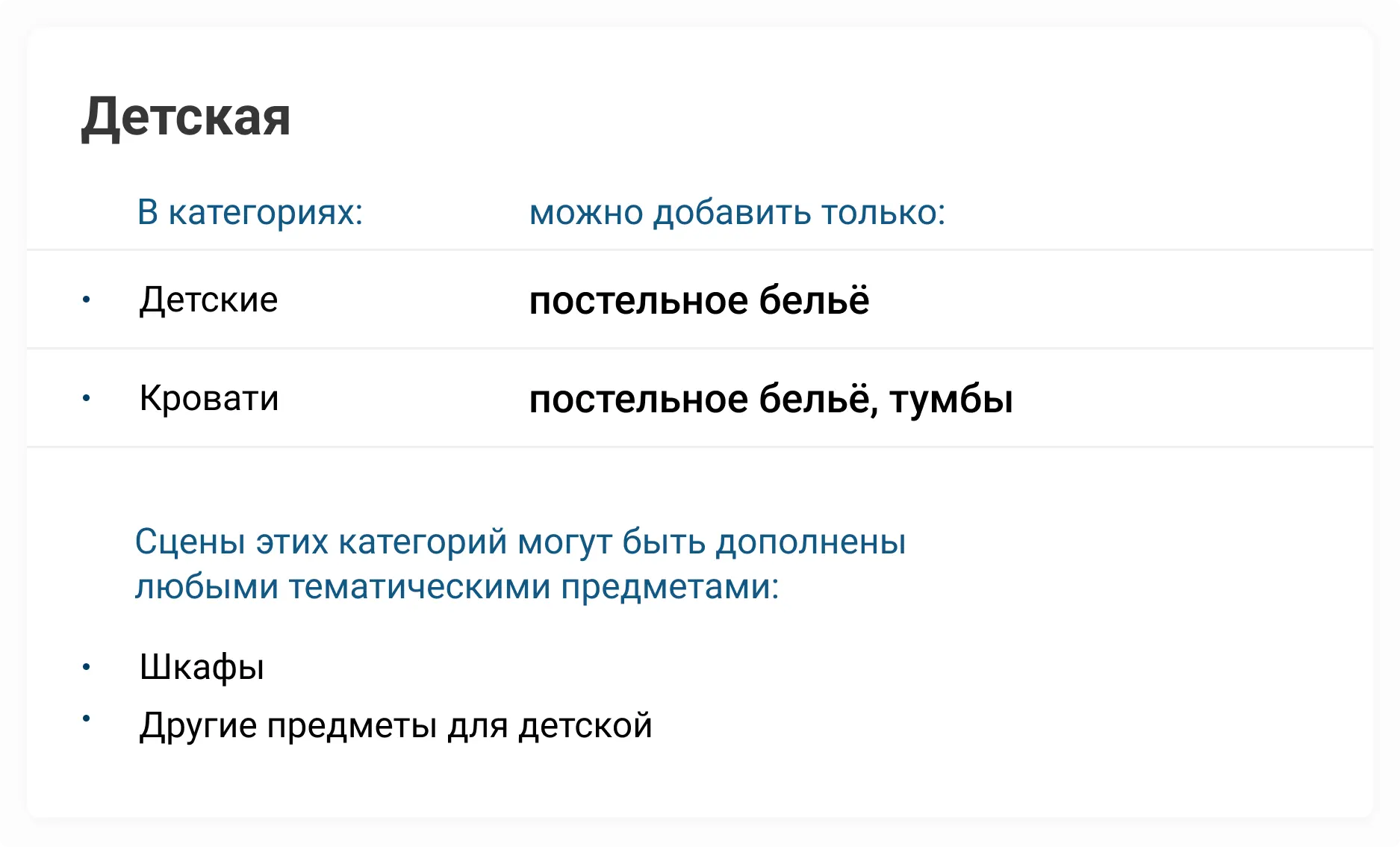Click "постельное бельё" in the Детские row

(x=699, y=301)
